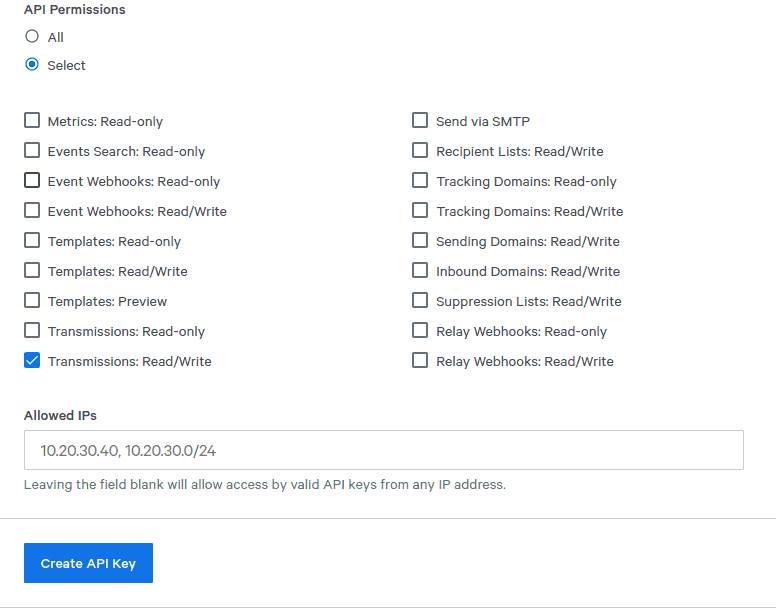This screenshot has height=609, width=776.
Task: Uncheck Transmissions: Read/Write permission
Action: point(32,361)
